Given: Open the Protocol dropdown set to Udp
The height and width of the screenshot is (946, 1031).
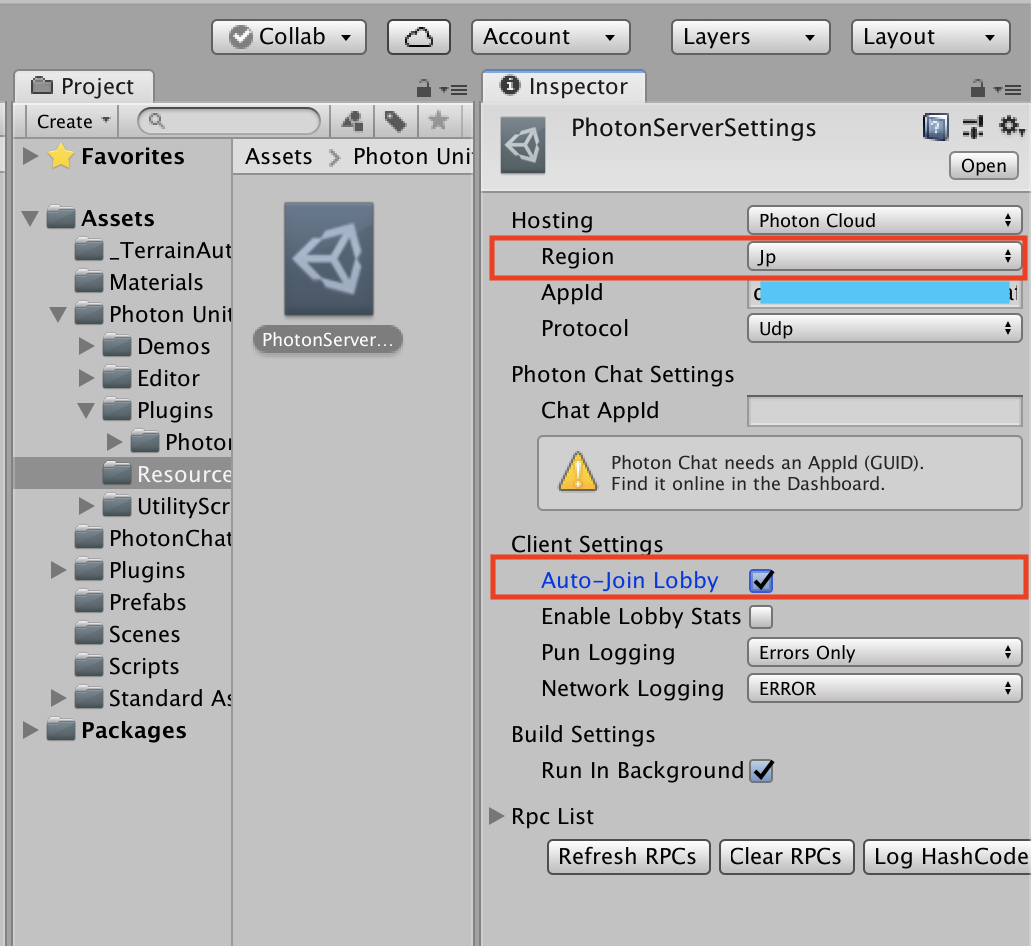Looking at the screenshot, I should pos(884,328).
